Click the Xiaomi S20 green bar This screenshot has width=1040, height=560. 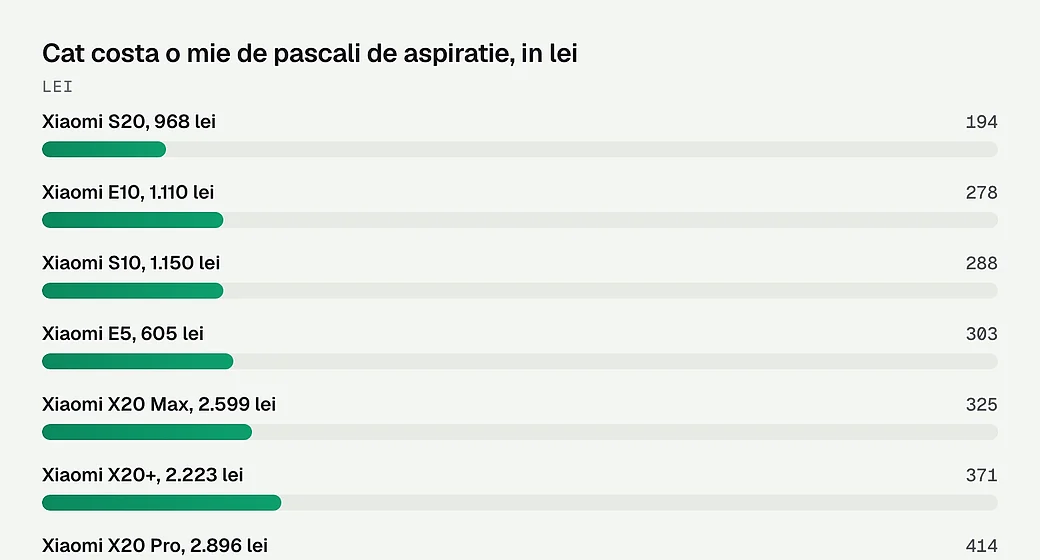pos(104,149)
